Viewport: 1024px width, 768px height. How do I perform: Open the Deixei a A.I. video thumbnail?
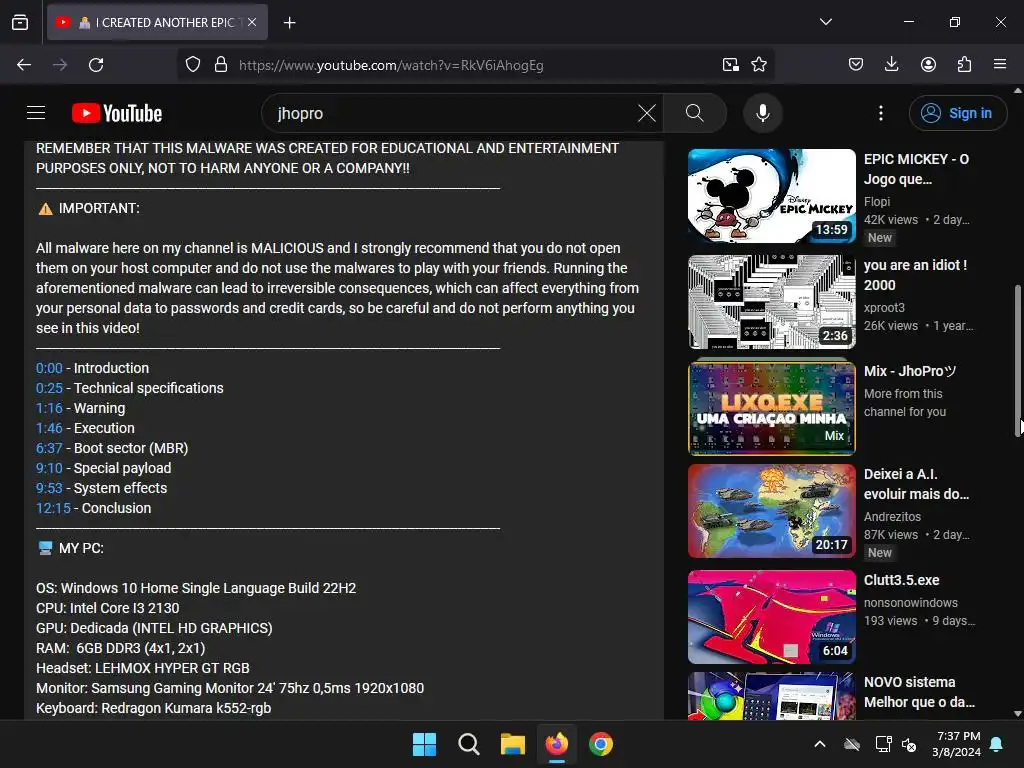[x=772, y=511]
